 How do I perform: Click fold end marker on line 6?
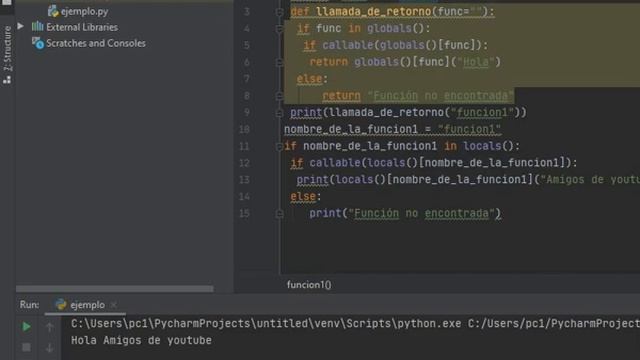coord(280,62)
